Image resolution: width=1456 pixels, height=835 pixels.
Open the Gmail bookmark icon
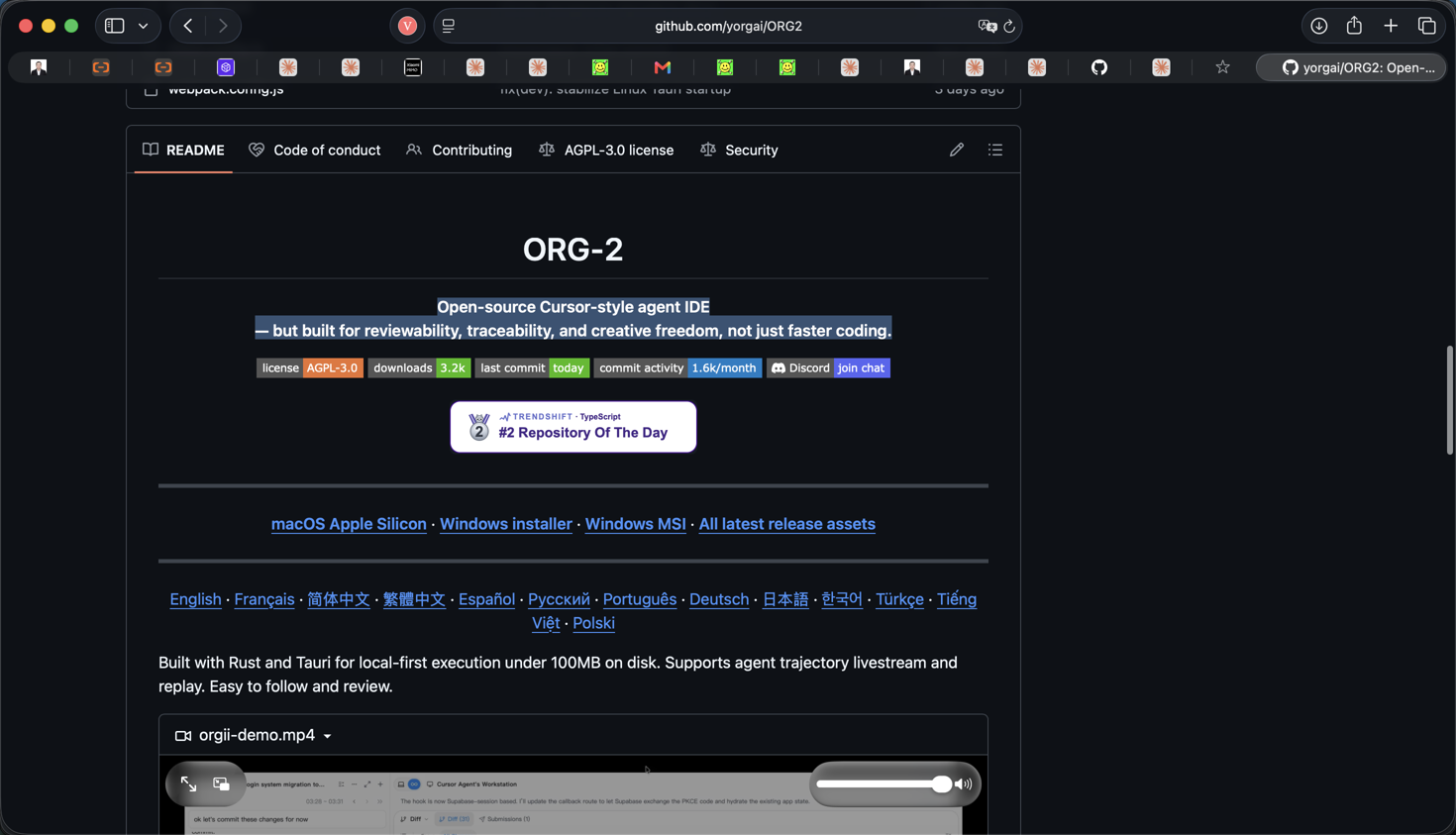tap(663, 67)
